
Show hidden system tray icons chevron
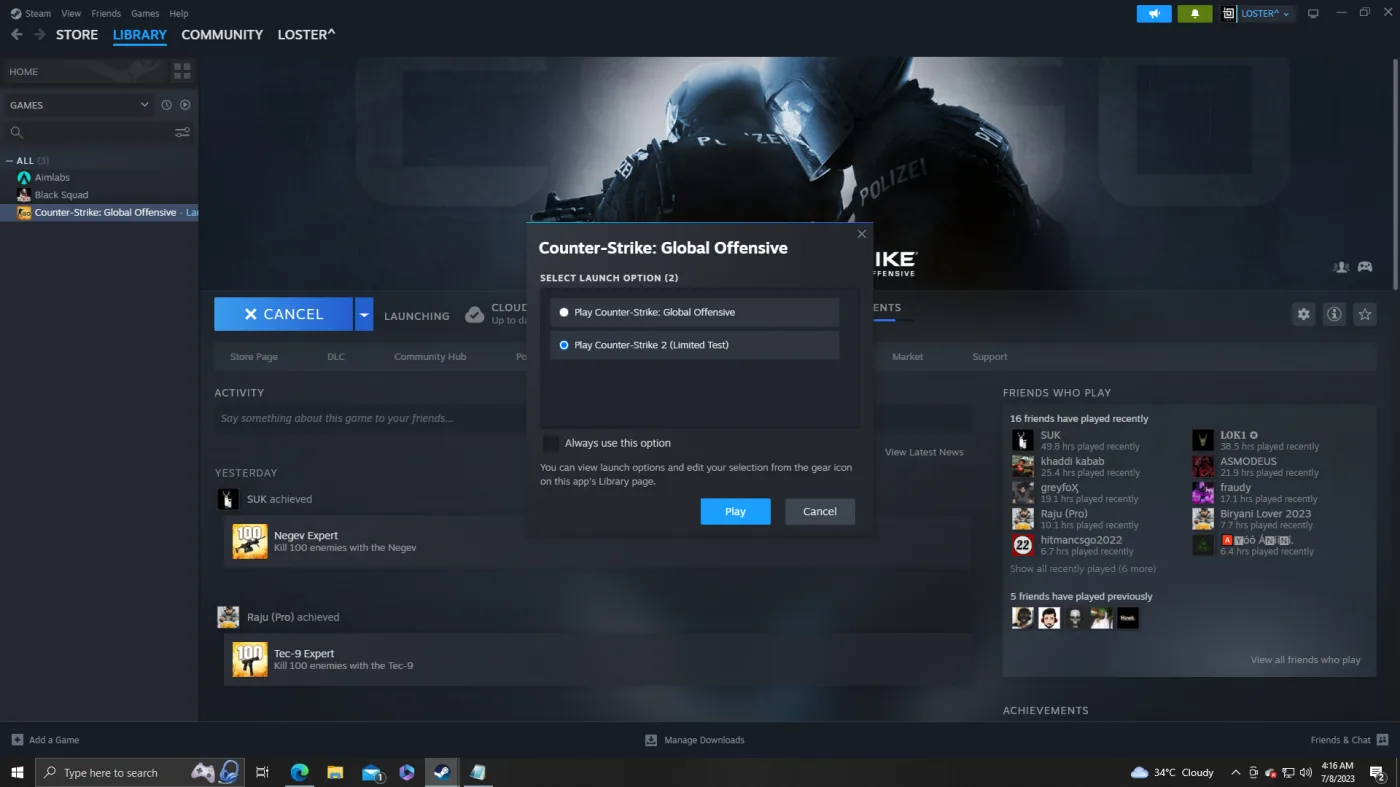click(x=1235, y=772)
